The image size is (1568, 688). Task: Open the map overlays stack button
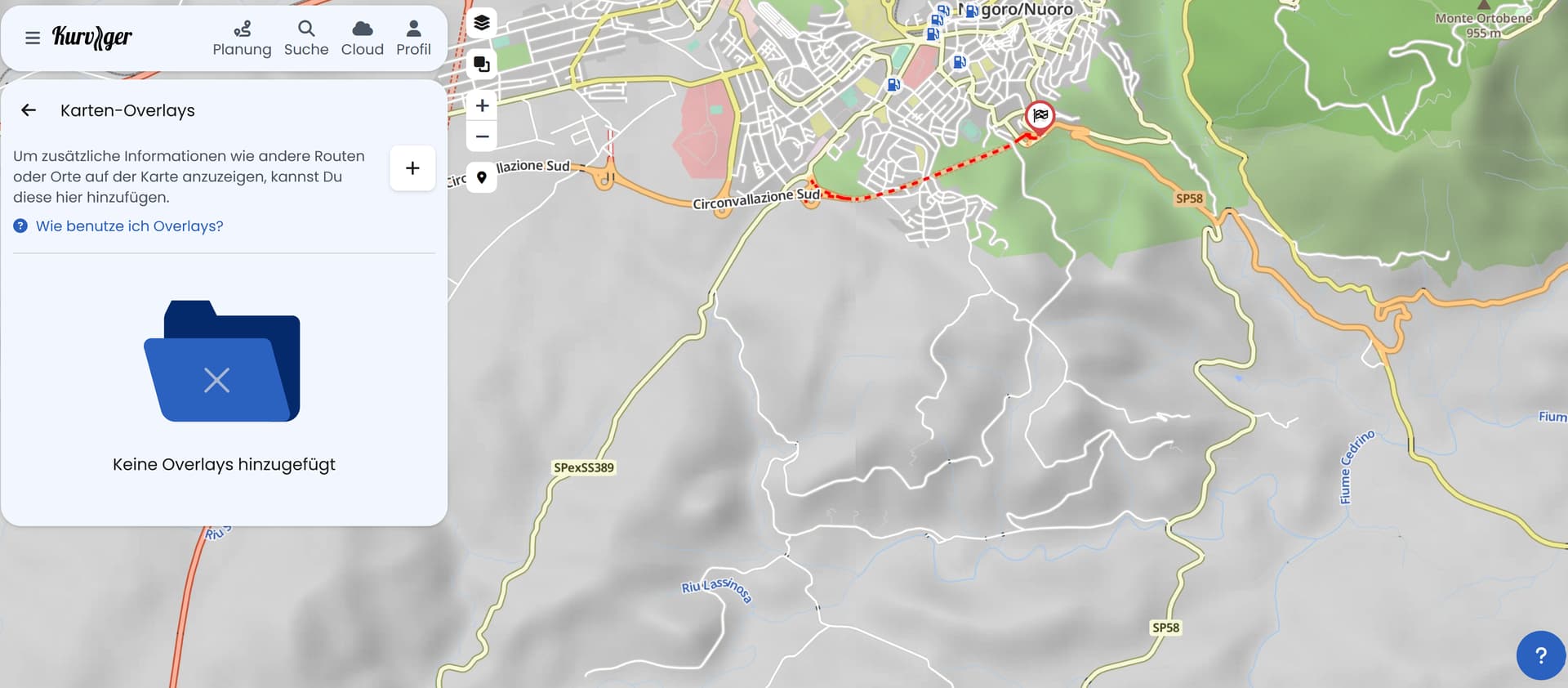[482, 64]
